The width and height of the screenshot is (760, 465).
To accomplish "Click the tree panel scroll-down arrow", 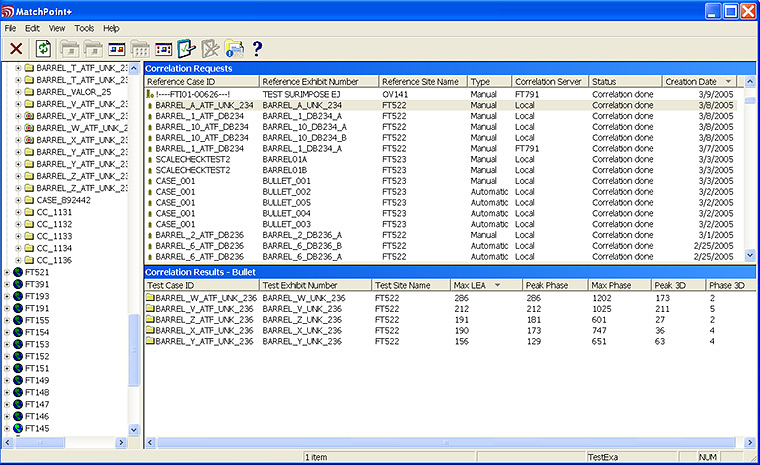I will (x=134, y=429).
